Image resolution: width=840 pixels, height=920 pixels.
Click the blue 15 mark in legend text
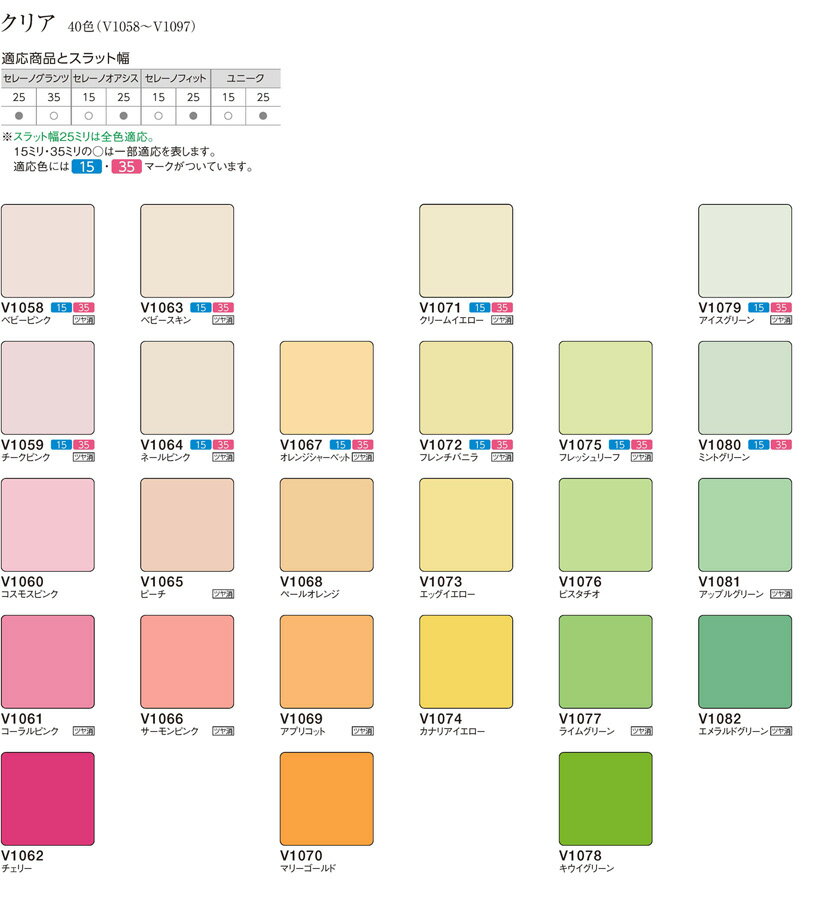[x=87, y=167]
